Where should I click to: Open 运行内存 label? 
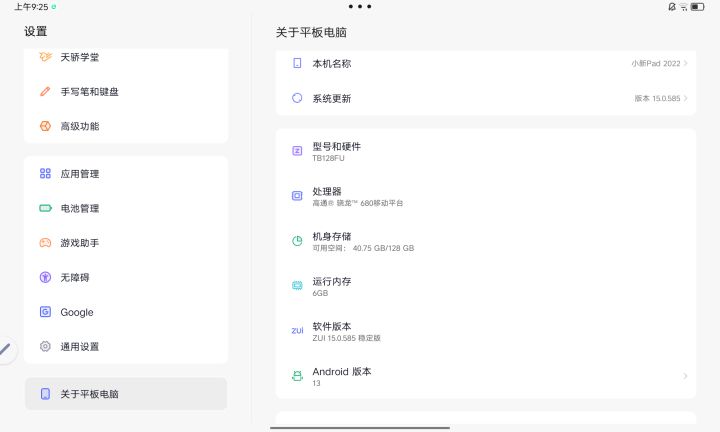click(x=332, y=281)
